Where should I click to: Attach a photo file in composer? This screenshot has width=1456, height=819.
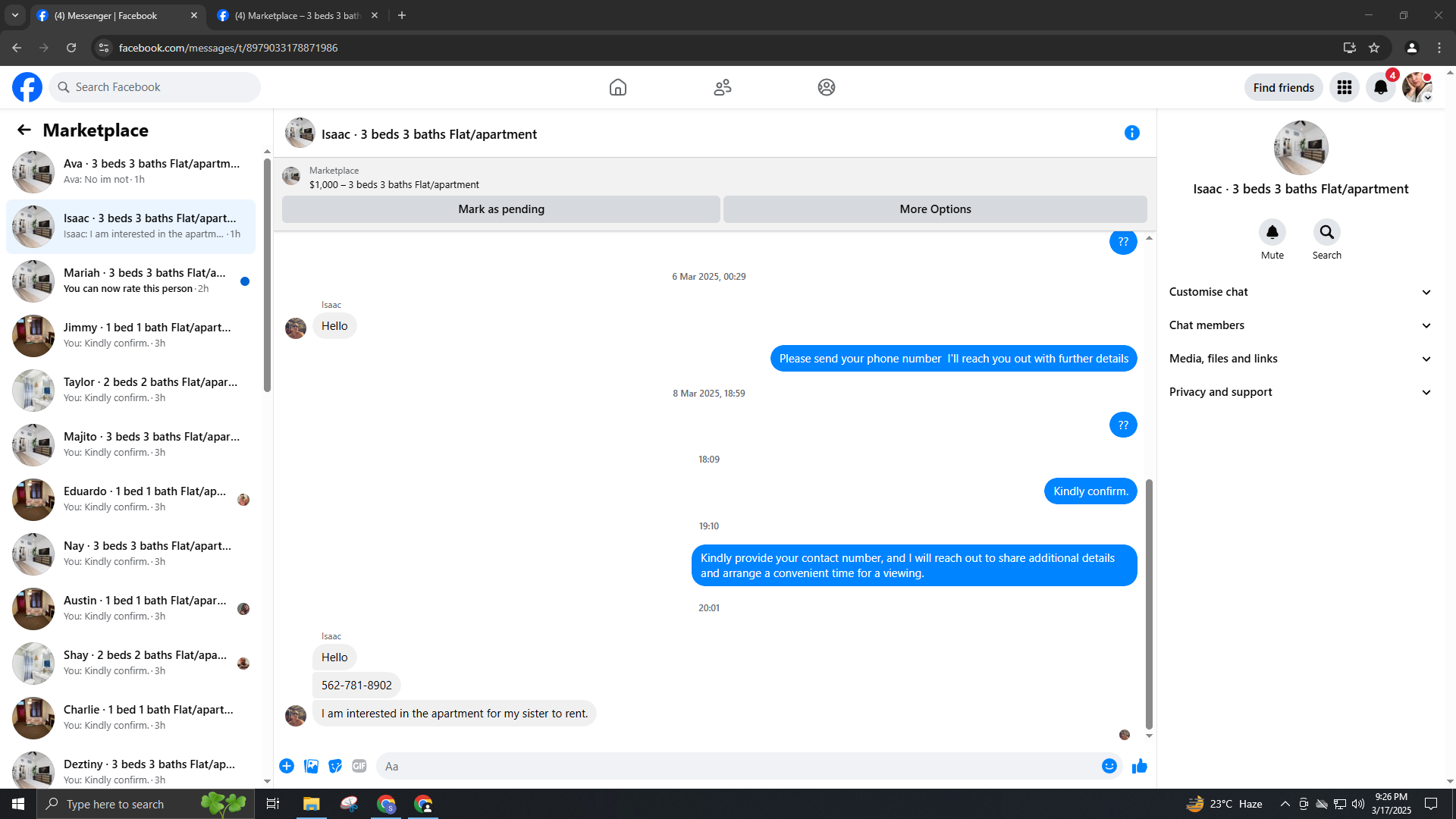pyautogui.click(x=311, y=766)
